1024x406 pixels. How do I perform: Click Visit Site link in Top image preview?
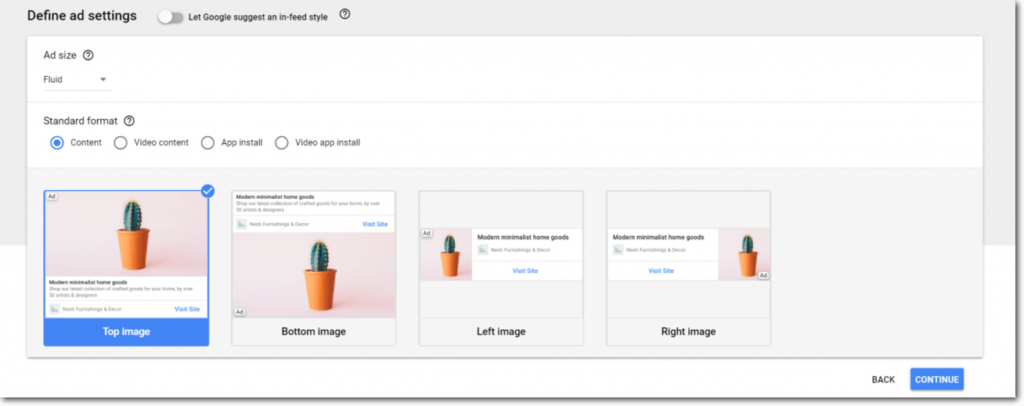point(187,309)
